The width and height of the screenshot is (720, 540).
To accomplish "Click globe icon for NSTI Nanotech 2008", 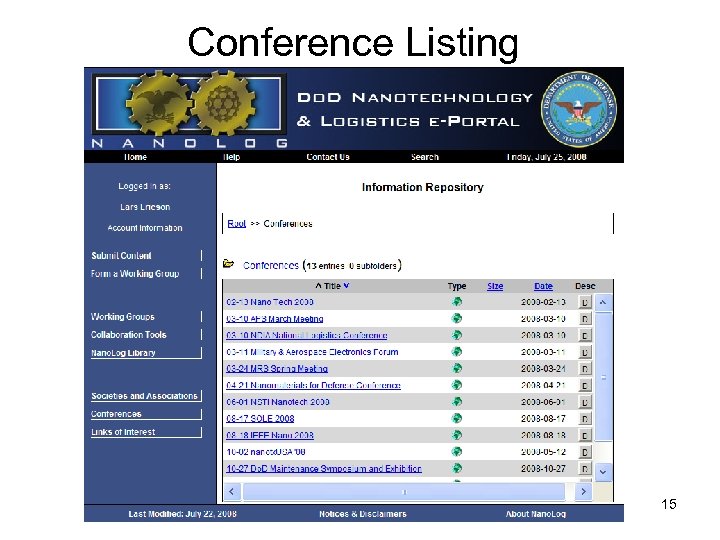I will click(x=457, y=402).
